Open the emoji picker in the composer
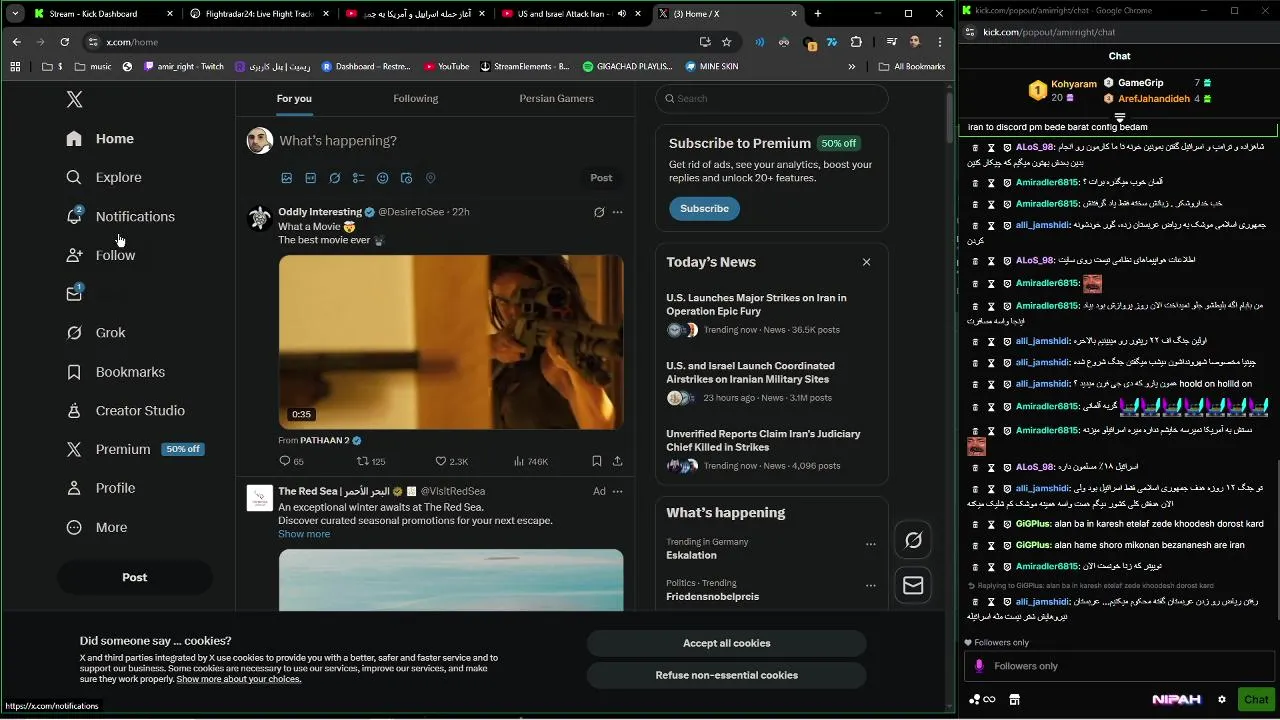 382,178
